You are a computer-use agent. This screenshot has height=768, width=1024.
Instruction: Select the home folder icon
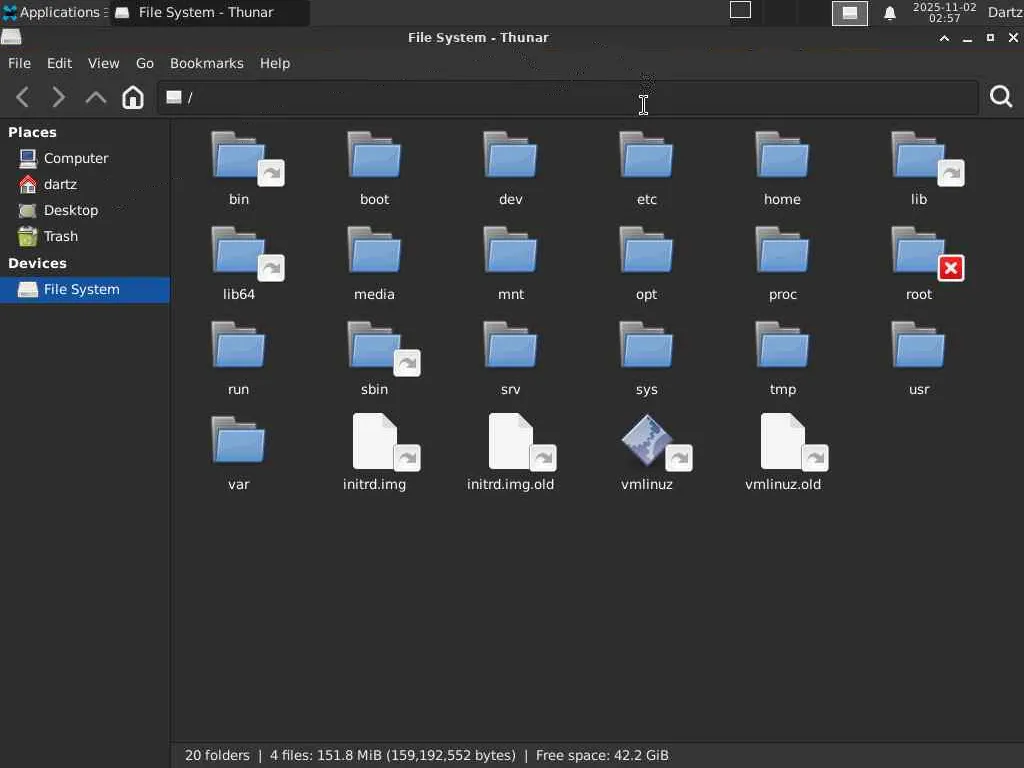(782, 156)
